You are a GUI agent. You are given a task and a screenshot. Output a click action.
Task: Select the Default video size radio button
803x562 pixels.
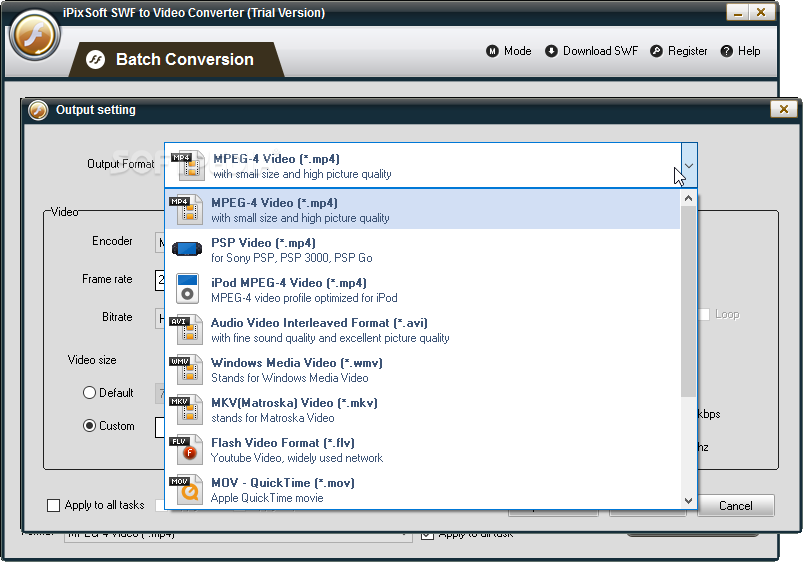89,393
